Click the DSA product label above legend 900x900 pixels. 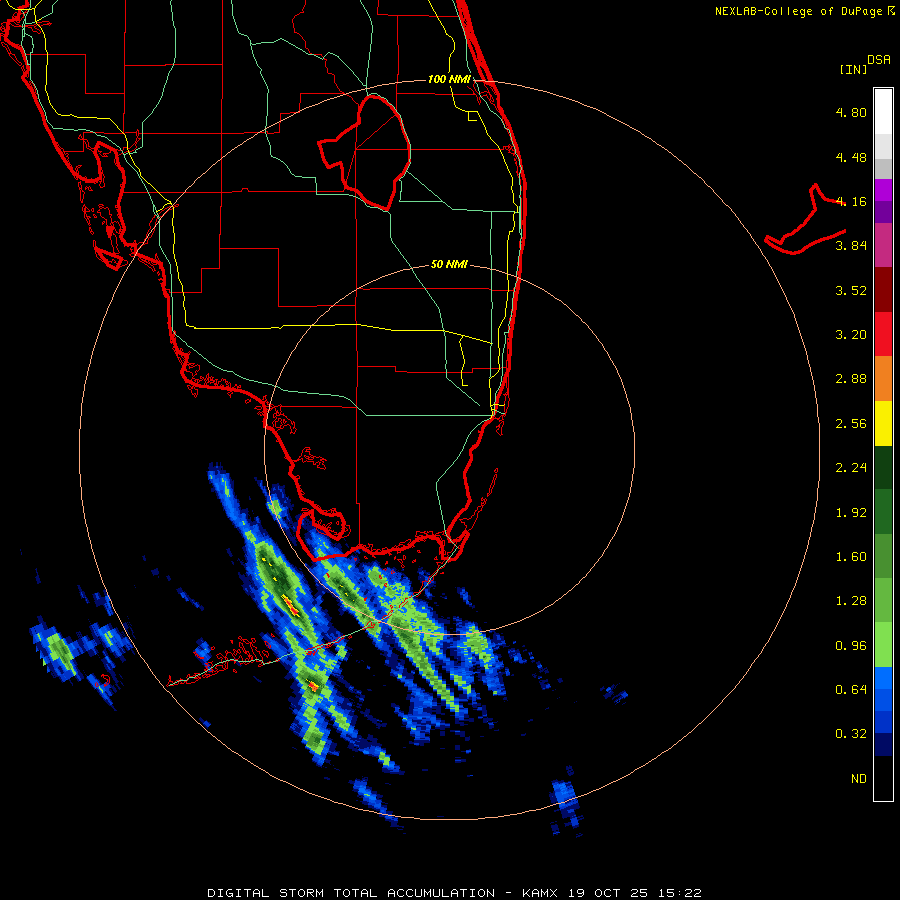tap(879, 60)
